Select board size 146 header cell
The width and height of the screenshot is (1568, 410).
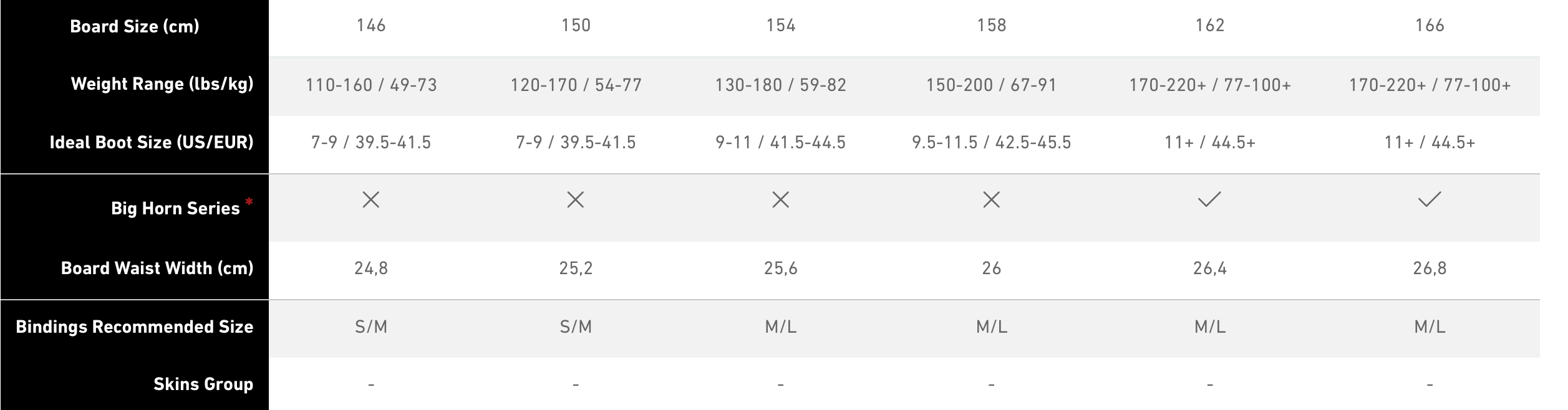tap(370, 26)
